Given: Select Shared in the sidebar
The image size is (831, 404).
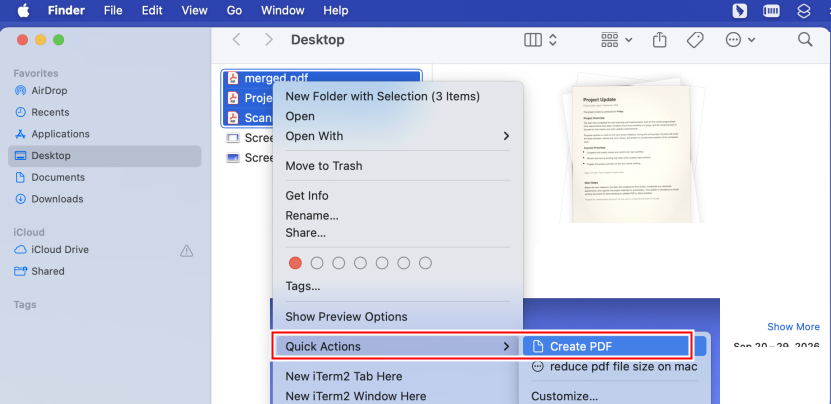Looking at the screenshot, I should click(104, 271).
